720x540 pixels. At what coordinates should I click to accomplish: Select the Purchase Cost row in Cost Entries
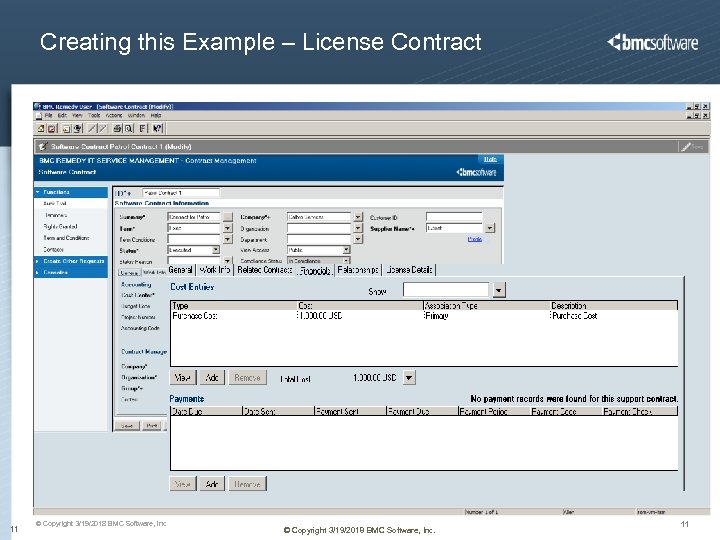click(424, 316)
